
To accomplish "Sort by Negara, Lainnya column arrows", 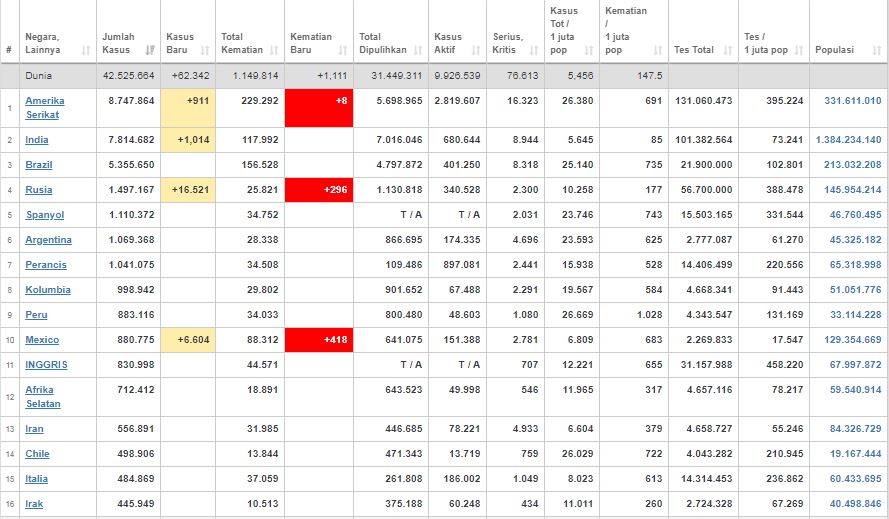I will point(86,50).
